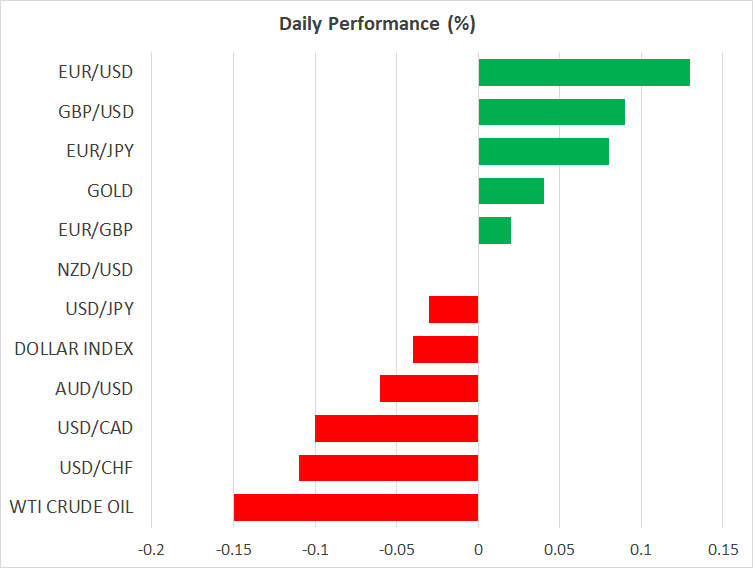Image resolution: width=753 pixels, height=568 pixels.
Task: Click the red AUD/USD bar
Action: coord(429,388)
